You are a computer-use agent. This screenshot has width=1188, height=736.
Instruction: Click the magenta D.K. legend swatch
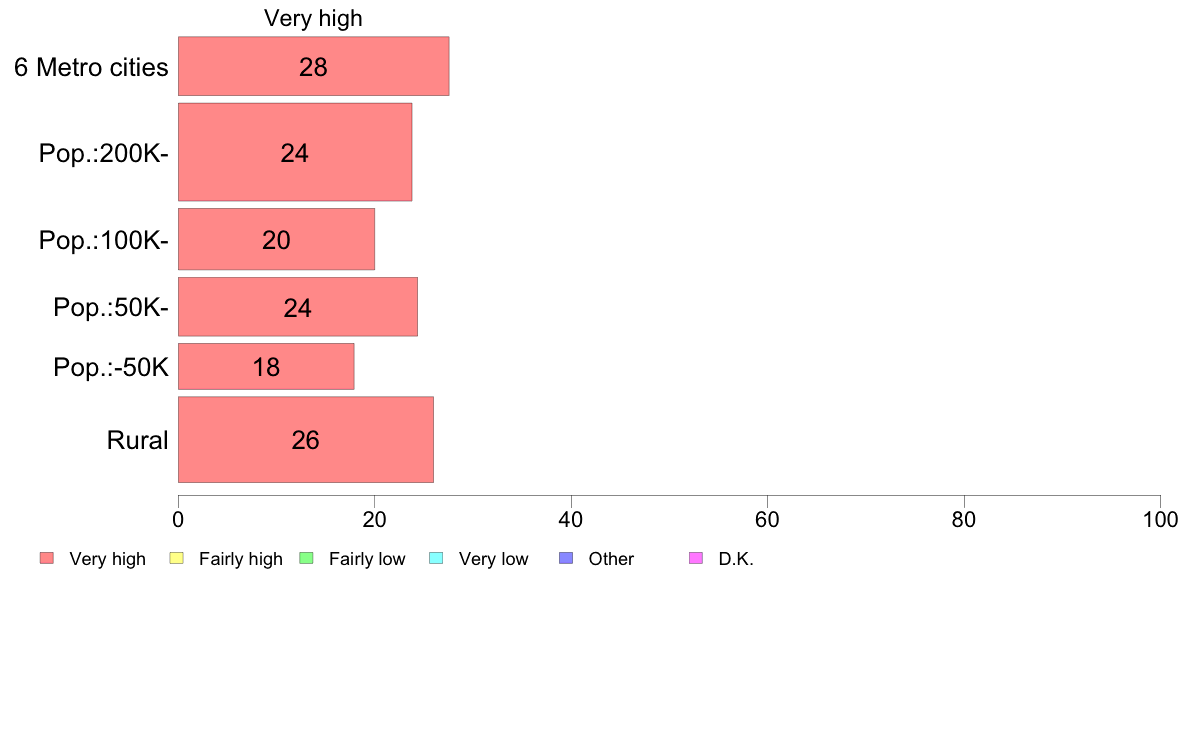pos(696,559)
